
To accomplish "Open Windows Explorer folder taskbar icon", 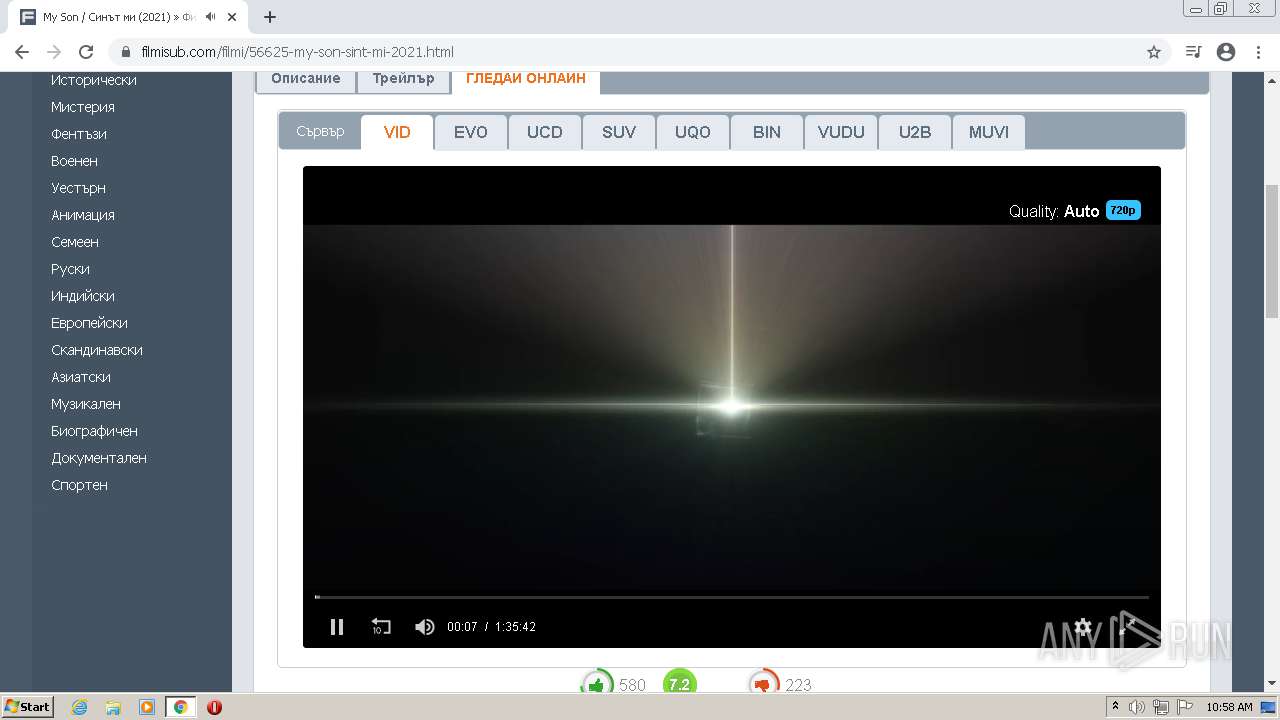I will tap(113, 707).
